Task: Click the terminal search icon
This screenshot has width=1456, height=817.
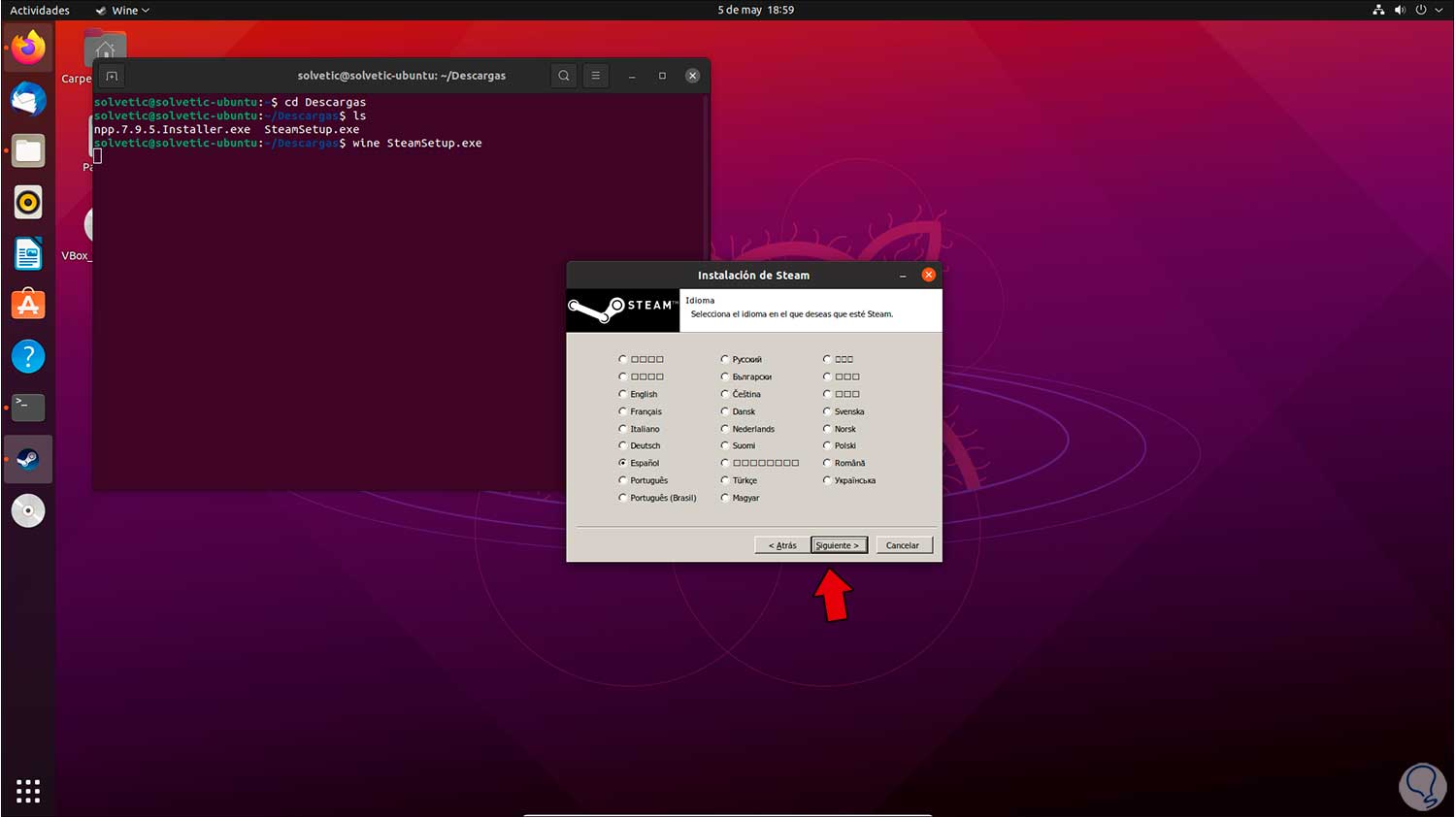Action: pyautogui.click(x=564, y=76)
